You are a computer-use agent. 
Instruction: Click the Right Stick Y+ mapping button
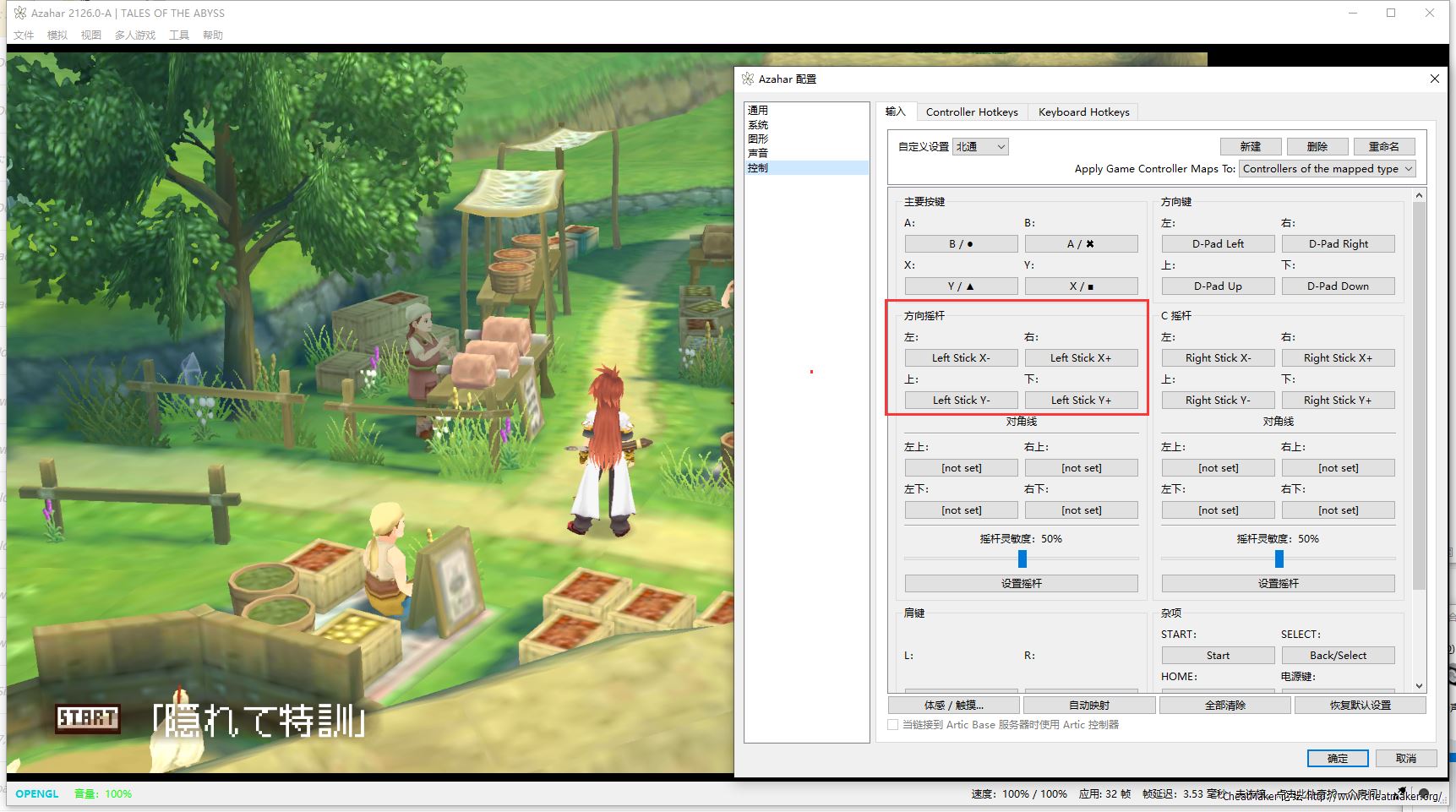[1339, 400]
